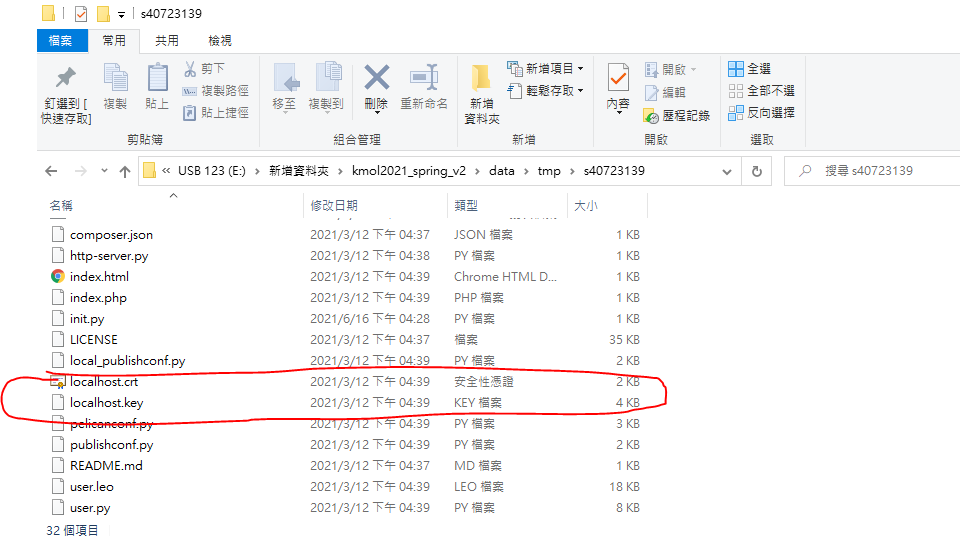
Task: Click Invert Selection in the ribbon
Action: point(762,113)
